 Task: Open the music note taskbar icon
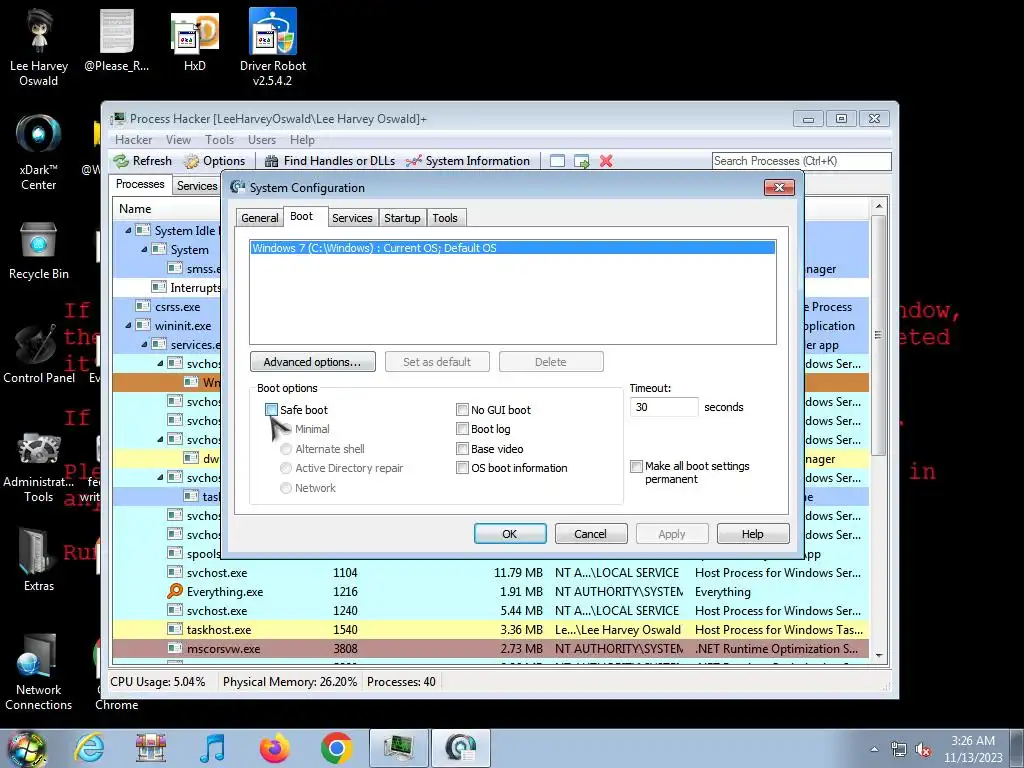(x=212, y=748)
